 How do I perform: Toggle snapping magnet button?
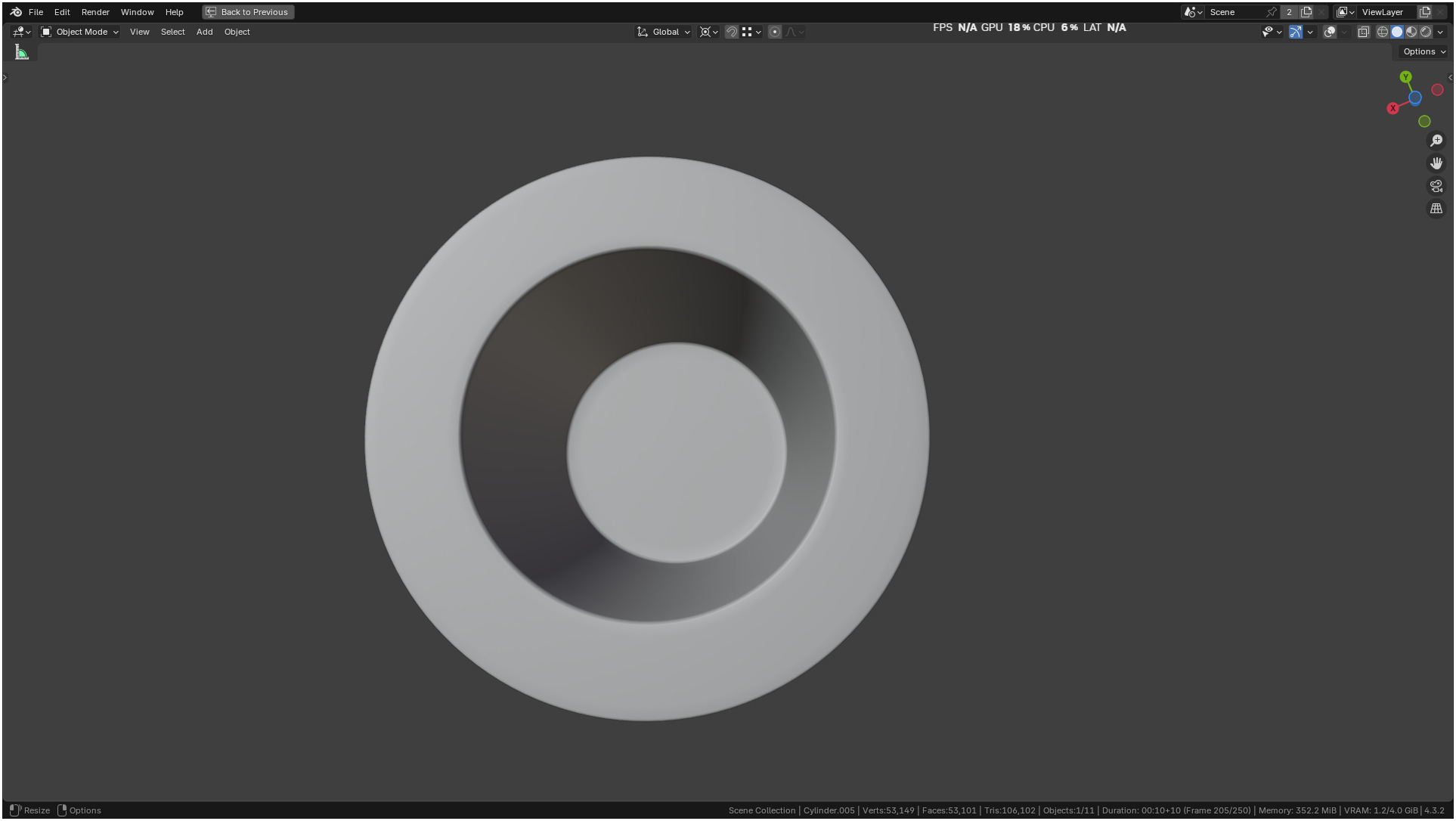point(731,32)
